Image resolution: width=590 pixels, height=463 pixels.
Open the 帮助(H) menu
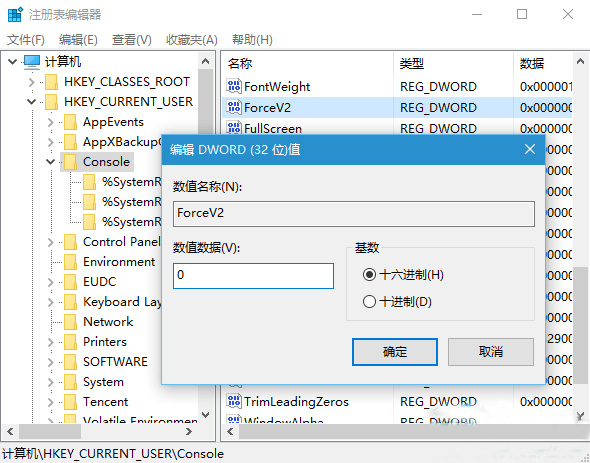coord(252,40)
